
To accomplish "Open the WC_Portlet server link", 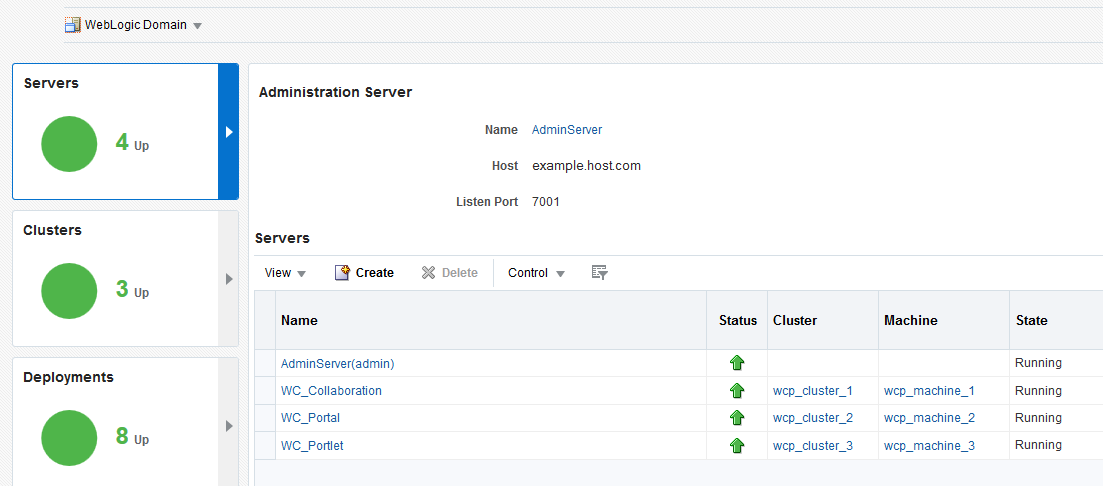I will tap(312, 445).
